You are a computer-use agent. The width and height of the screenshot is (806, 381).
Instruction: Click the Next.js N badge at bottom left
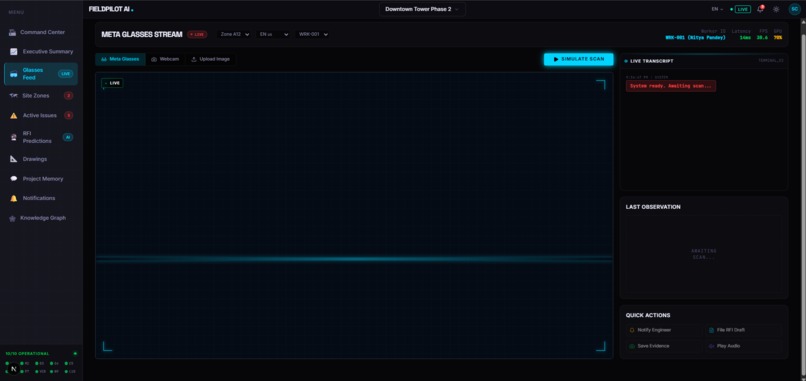coord(14,369)
